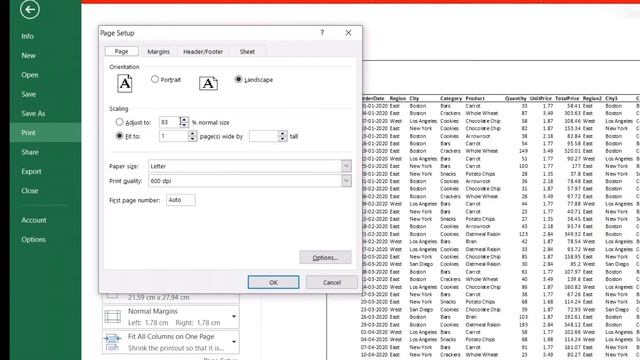Select the Landscape radio button
The height and width of the screenshot is (360, 640).
click(238, 79)
